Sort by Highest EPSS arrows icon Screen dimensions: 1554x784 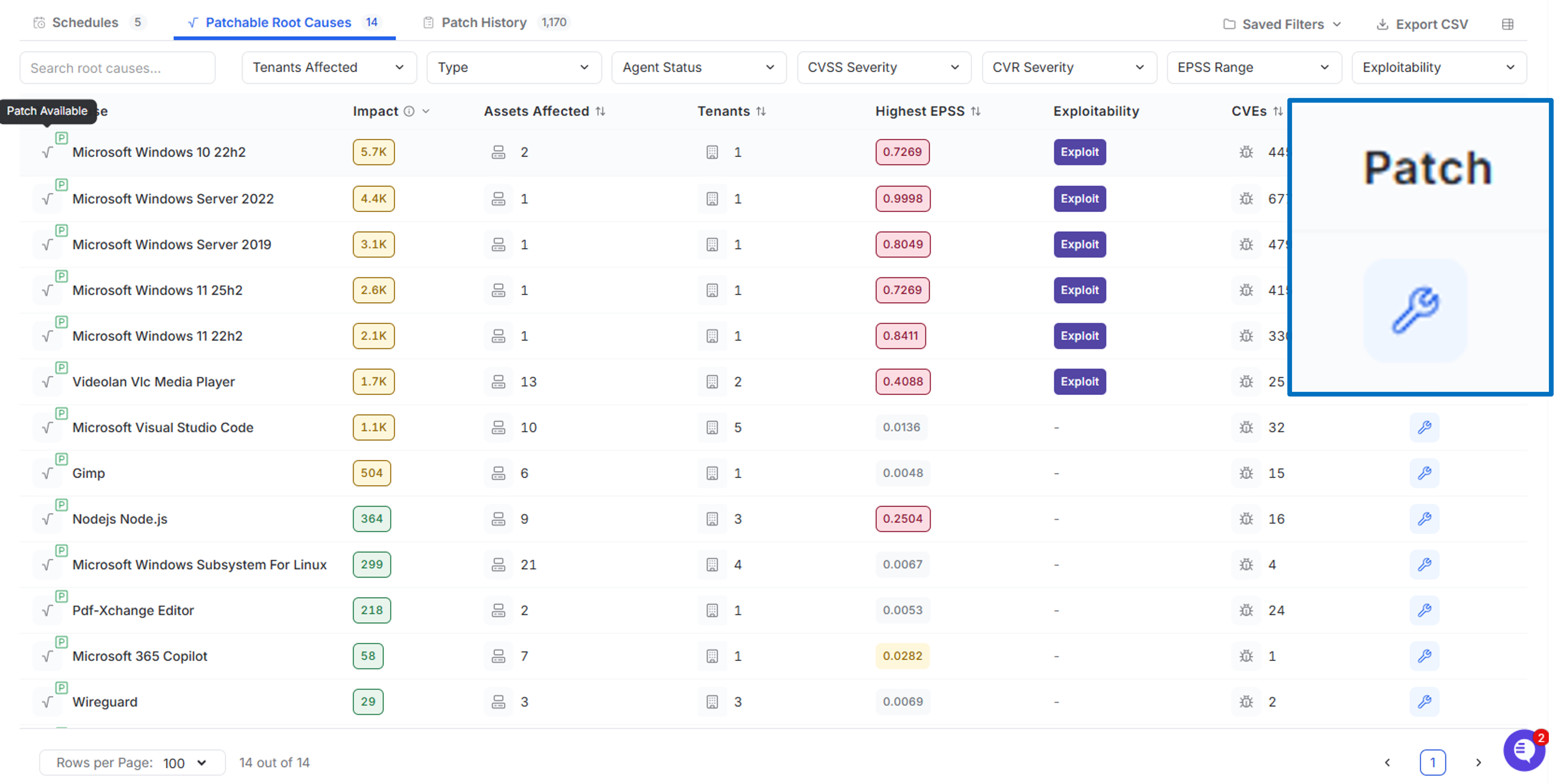coord(975,111)
